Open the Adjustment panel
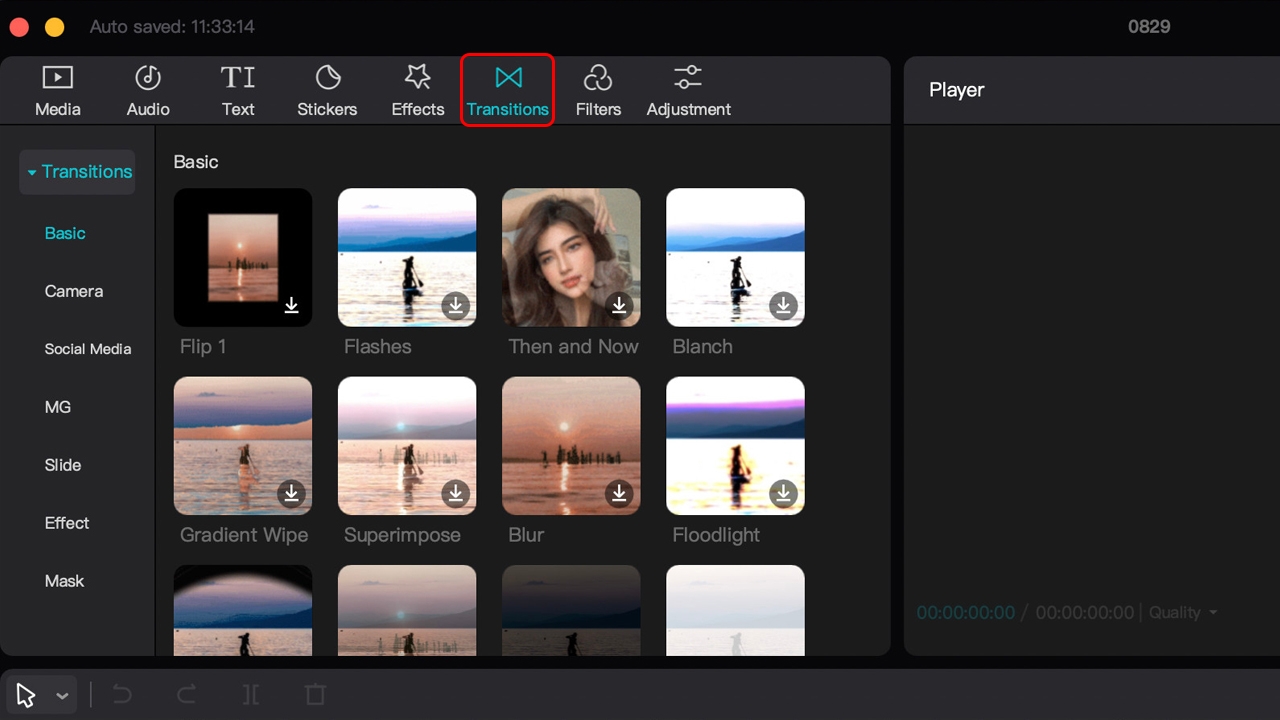The height and width of the screenshot is (720, 1280). [688, 89]
